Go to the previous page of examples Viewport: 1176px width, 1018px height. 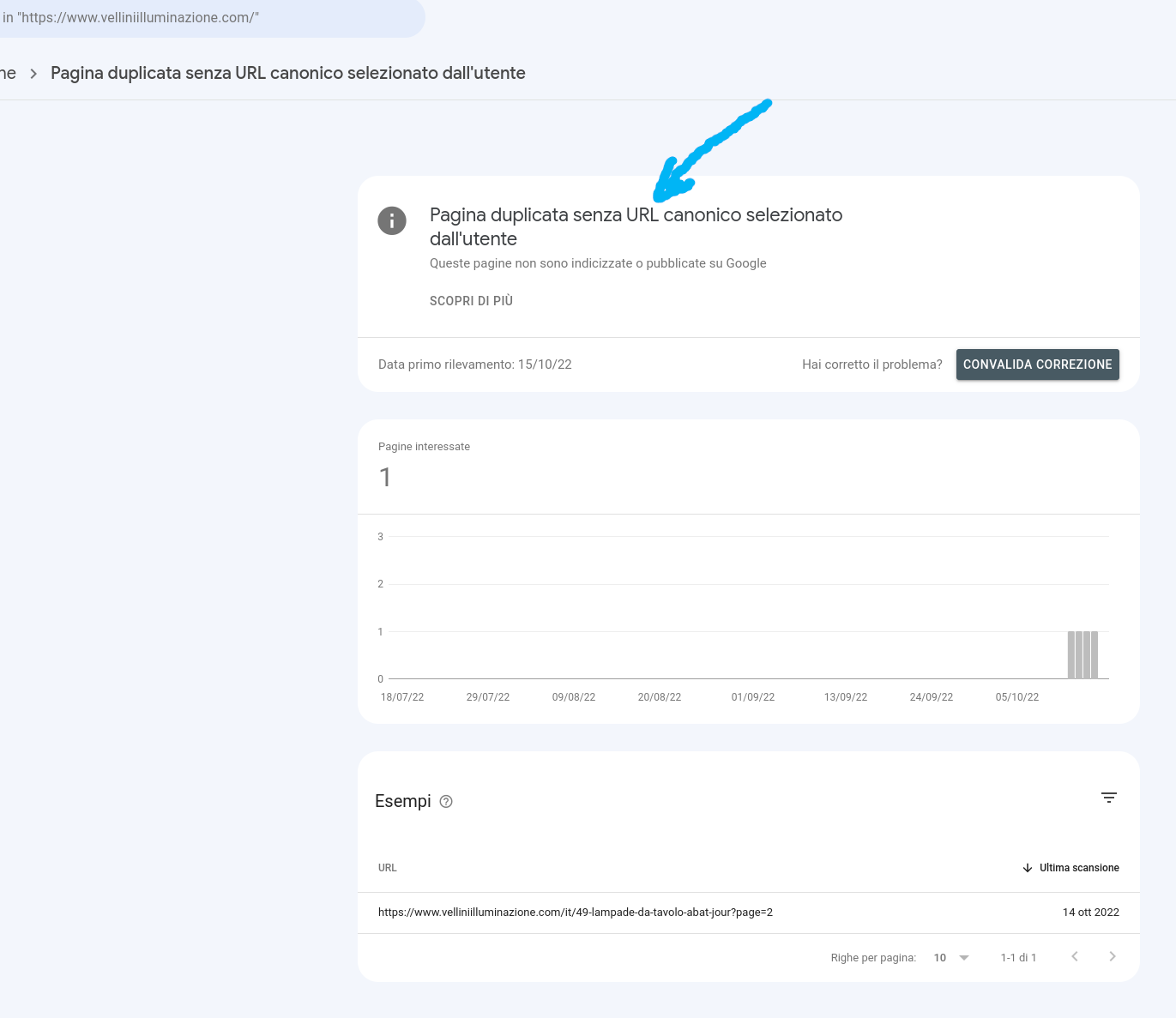pyautogui.click(x=1074, y=956)
